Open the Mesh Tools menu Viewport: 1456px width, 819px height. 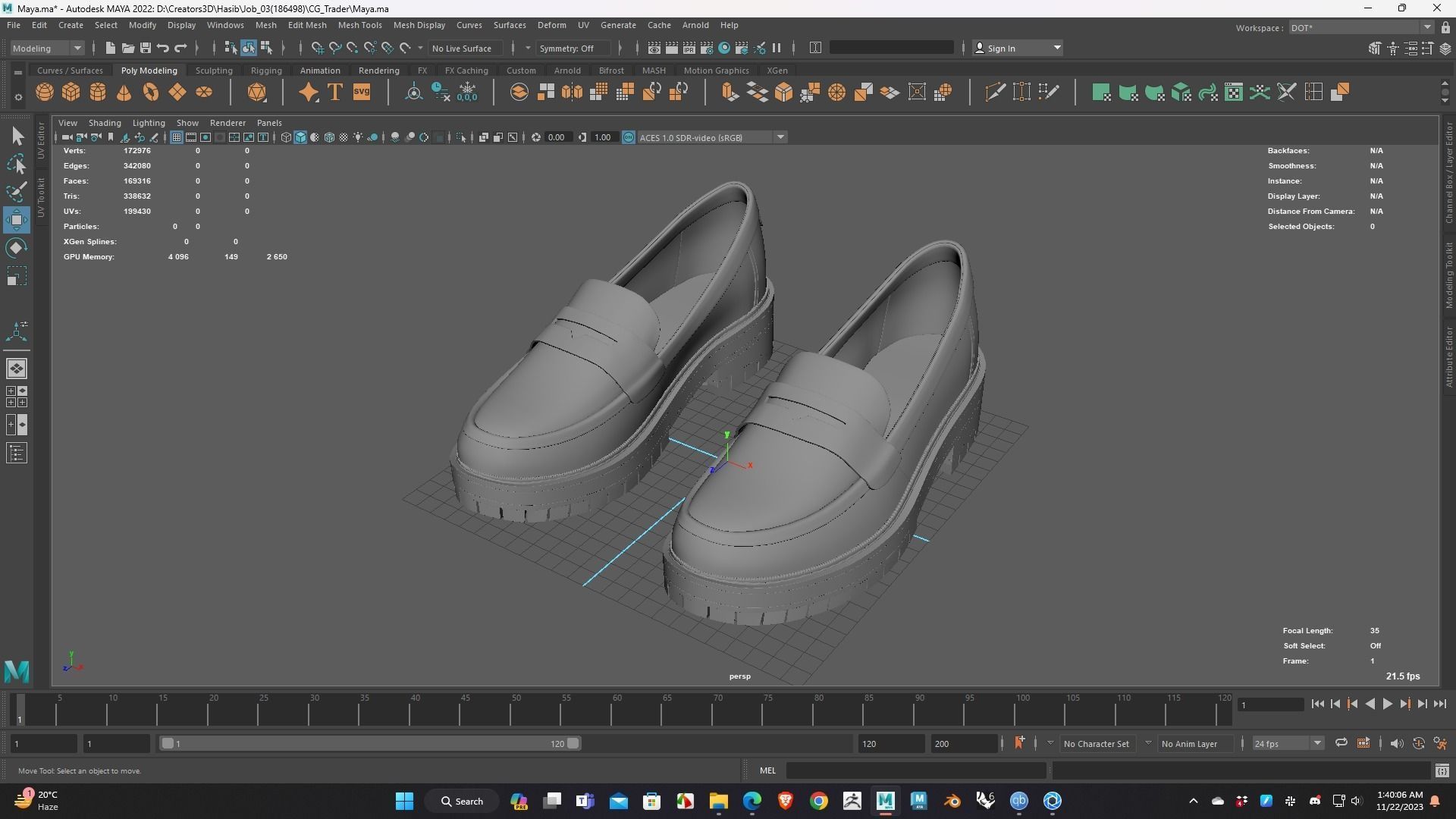coord(359,25)
